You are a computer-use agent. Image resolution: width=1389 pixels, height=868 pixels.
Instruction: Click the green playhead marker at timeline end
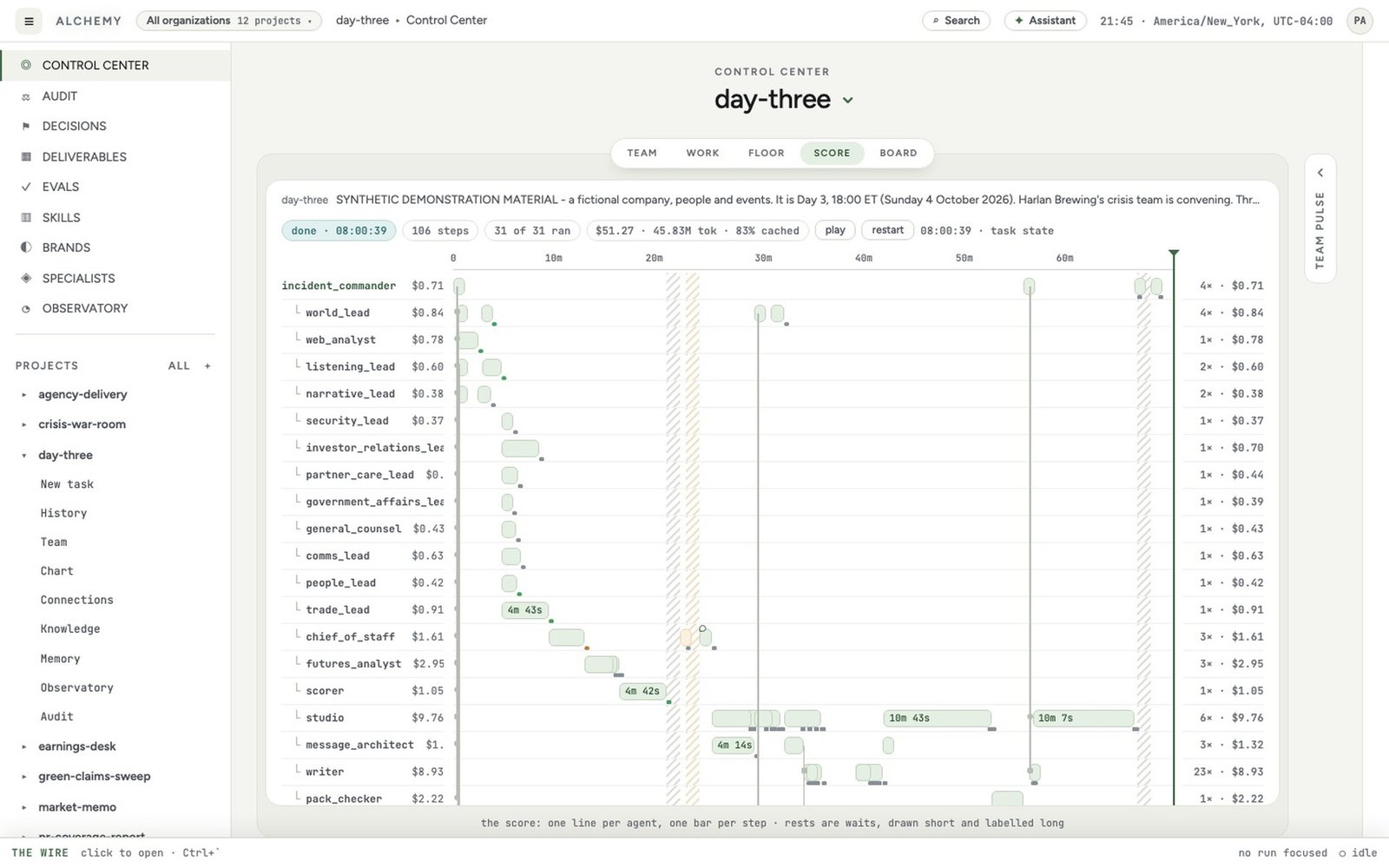[1174, 254]
